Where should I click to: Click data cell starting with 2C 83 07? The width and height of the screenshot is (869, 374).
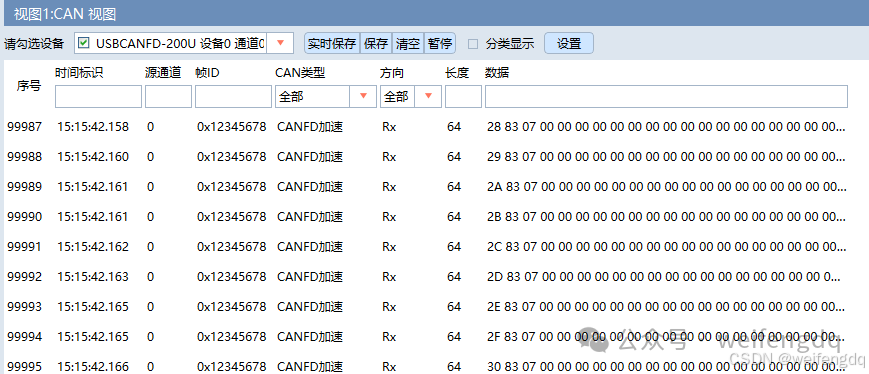click(667, 247)
